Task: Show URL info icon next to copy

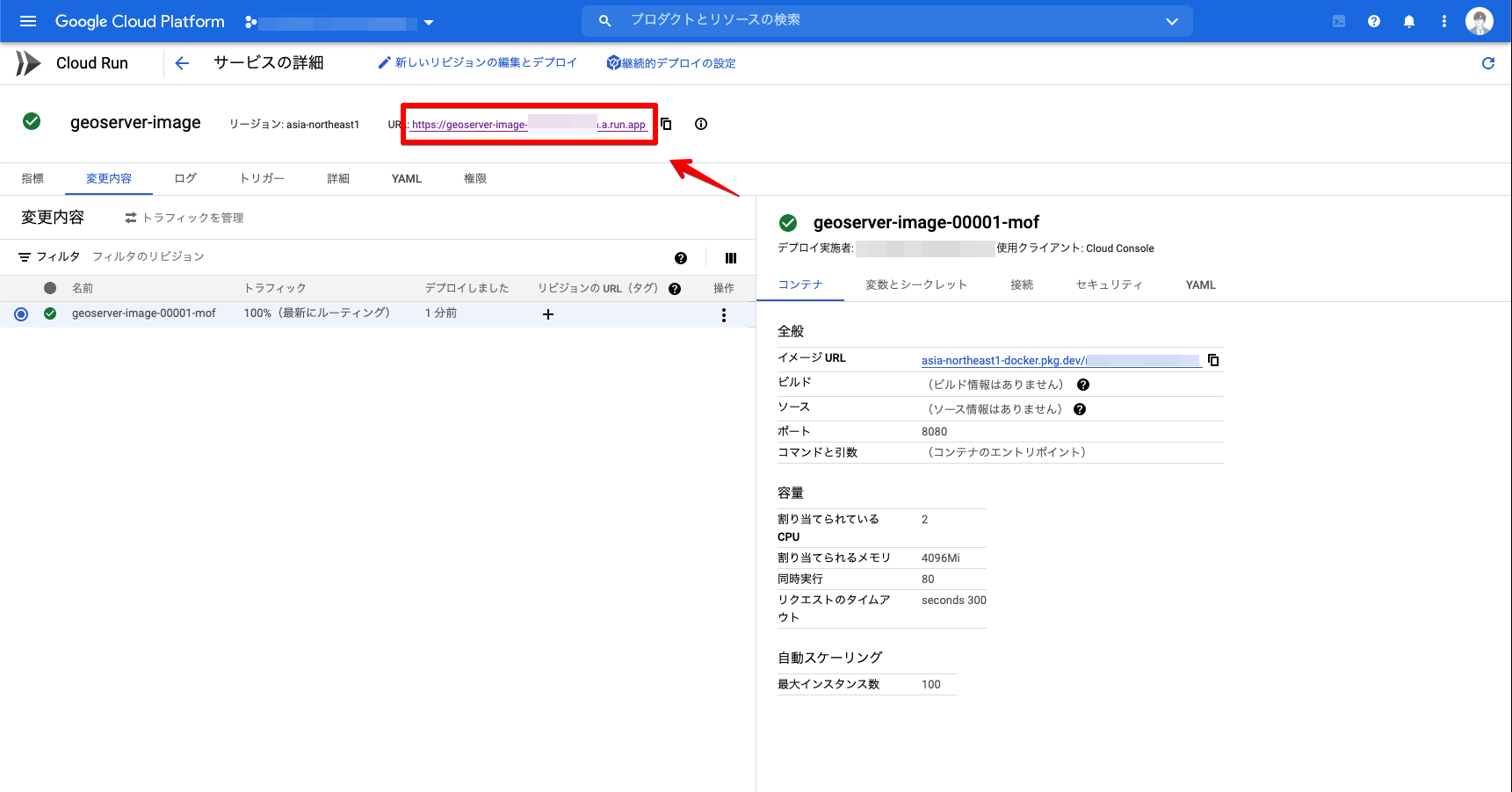Action: click(701, 124)
